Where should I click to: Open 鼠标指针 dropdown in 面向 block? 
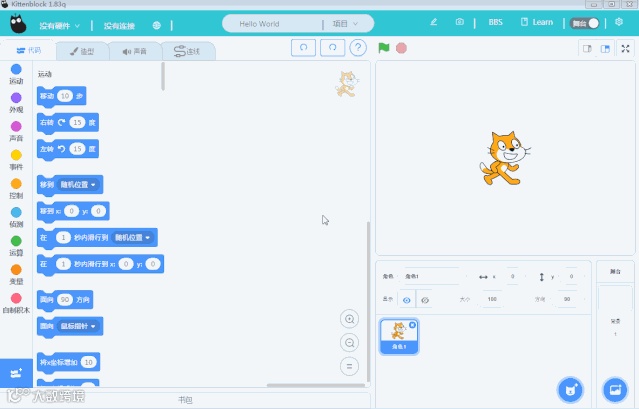pyautogui.click(x=78, y=326)
